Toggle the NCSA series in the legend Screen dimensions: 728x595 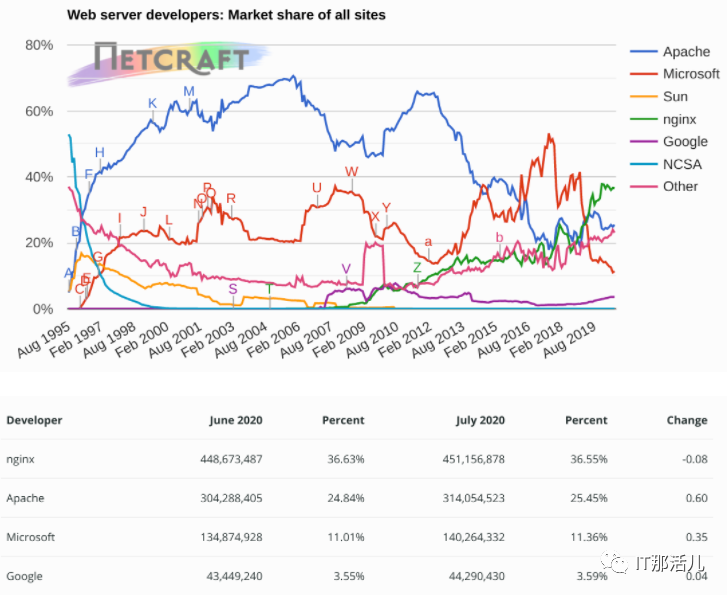pyautogui.click(x=681, y=164)
